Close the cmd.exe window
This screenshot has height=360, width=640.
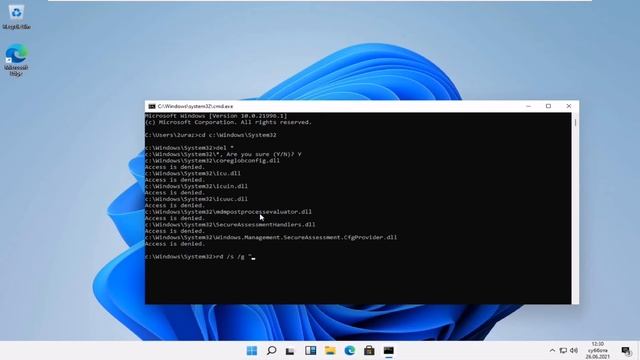point(569,106)
